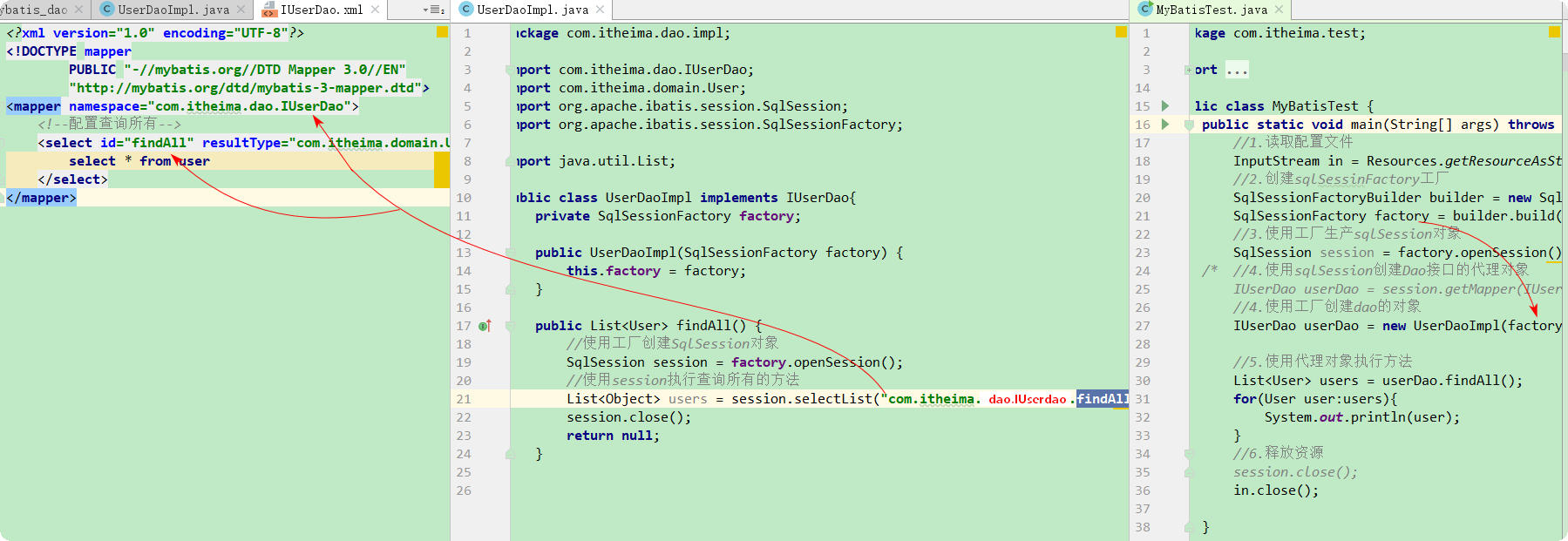Click fold end marker at UserDaoImpl line 8
1568x541 pixels.
click(x=511, y=161)
